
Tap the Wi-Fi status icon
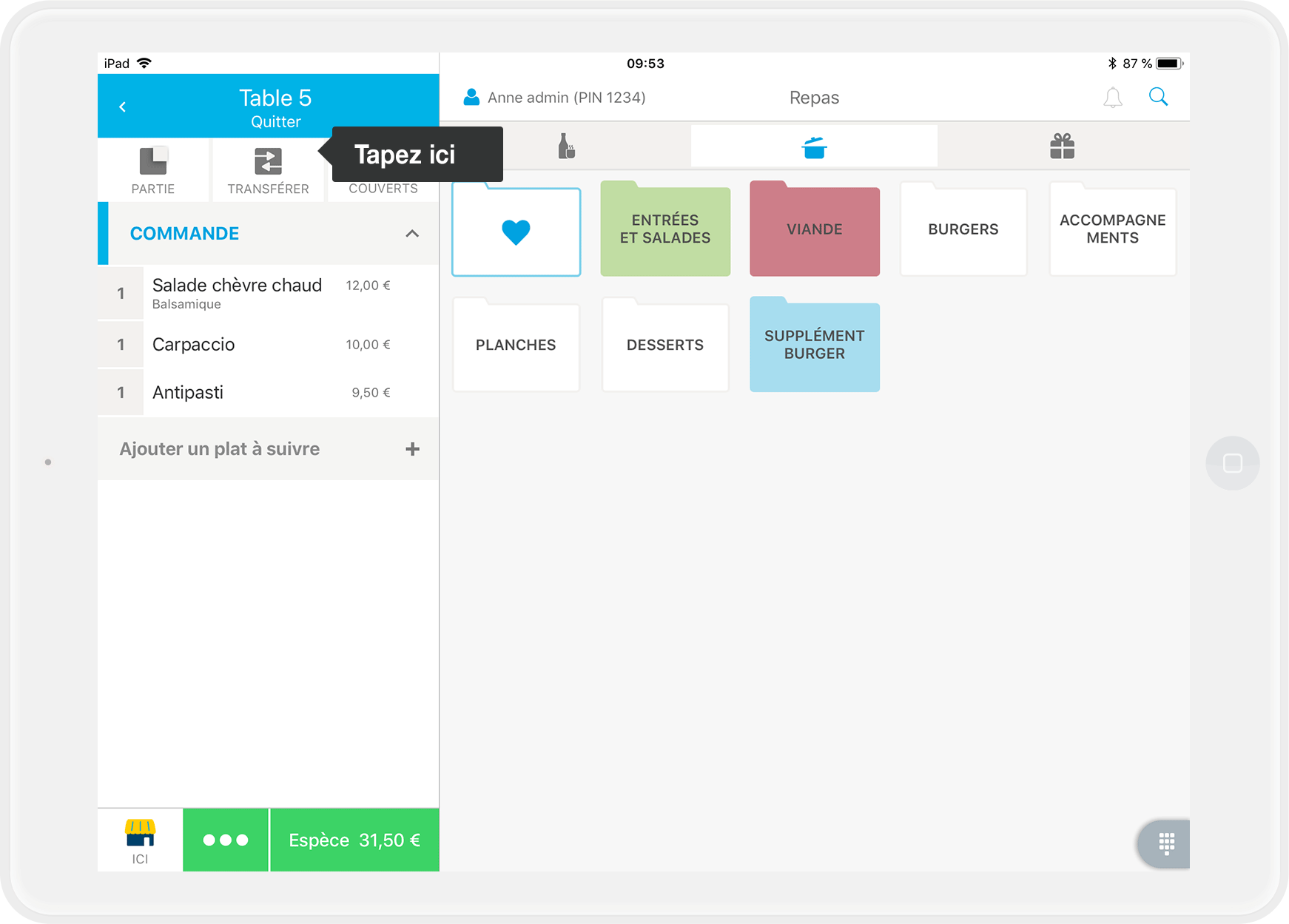point(144,63)
